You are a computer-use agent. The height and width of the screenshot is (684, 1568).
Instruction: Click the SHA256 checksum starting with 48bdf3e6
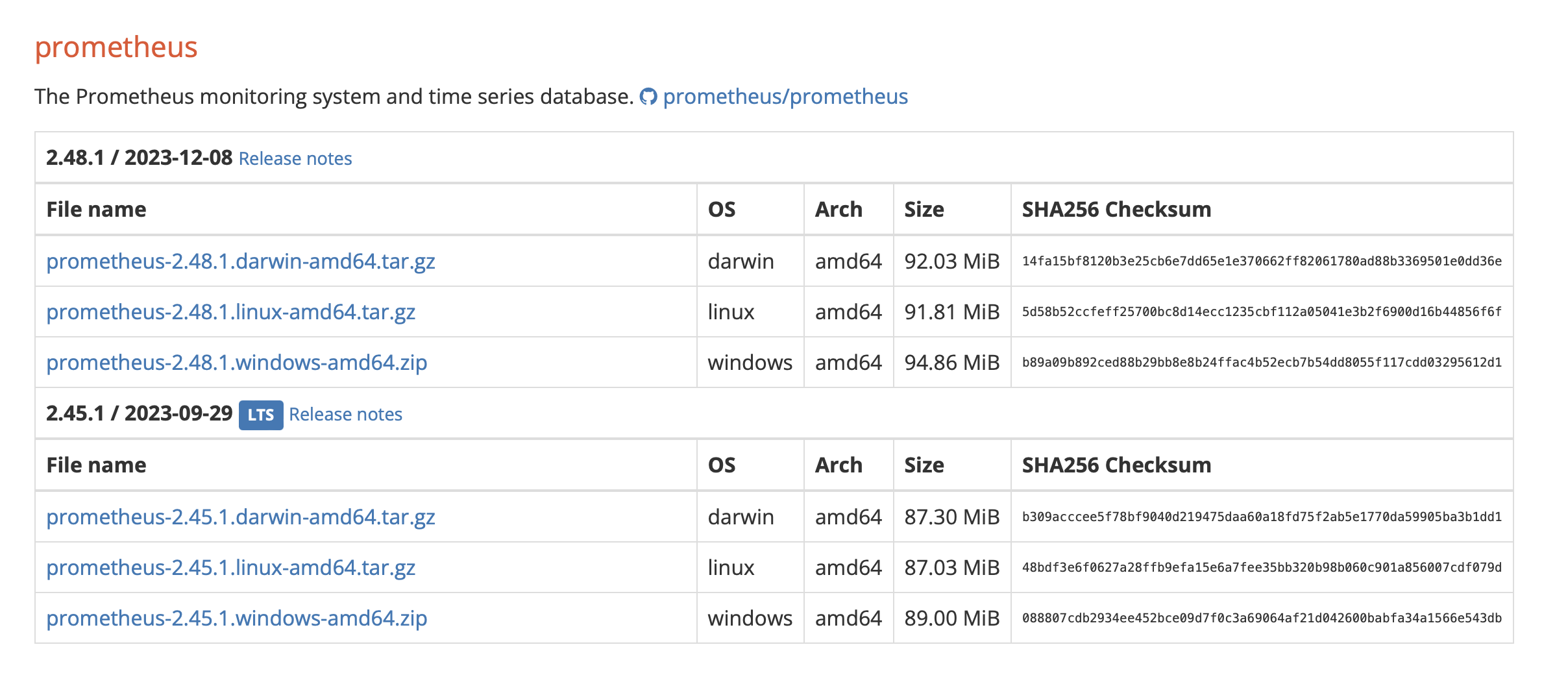(1261, 567)
